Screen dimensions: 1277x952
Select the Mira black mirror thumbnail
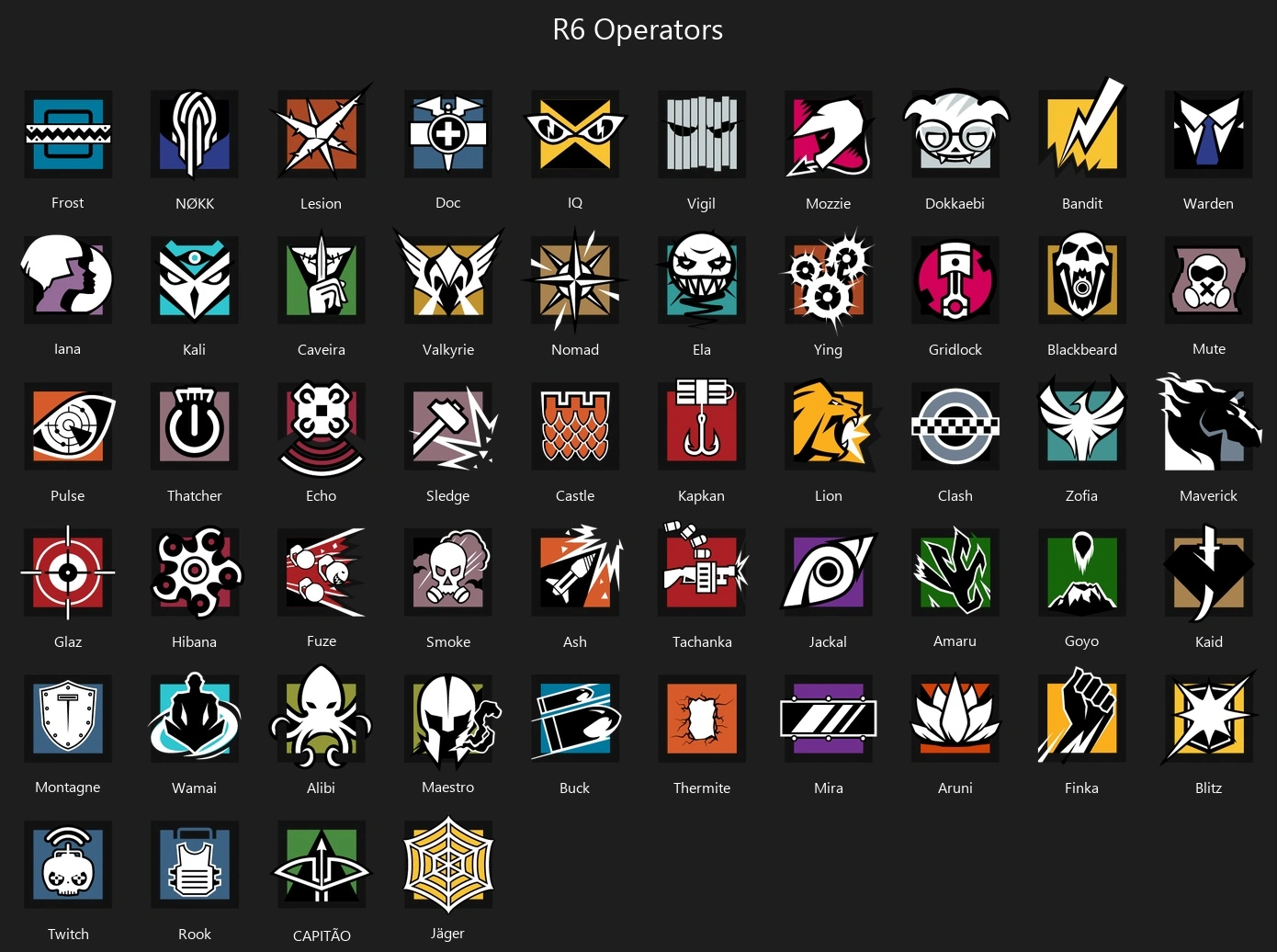pyautogui.click(x=829, y=718)
